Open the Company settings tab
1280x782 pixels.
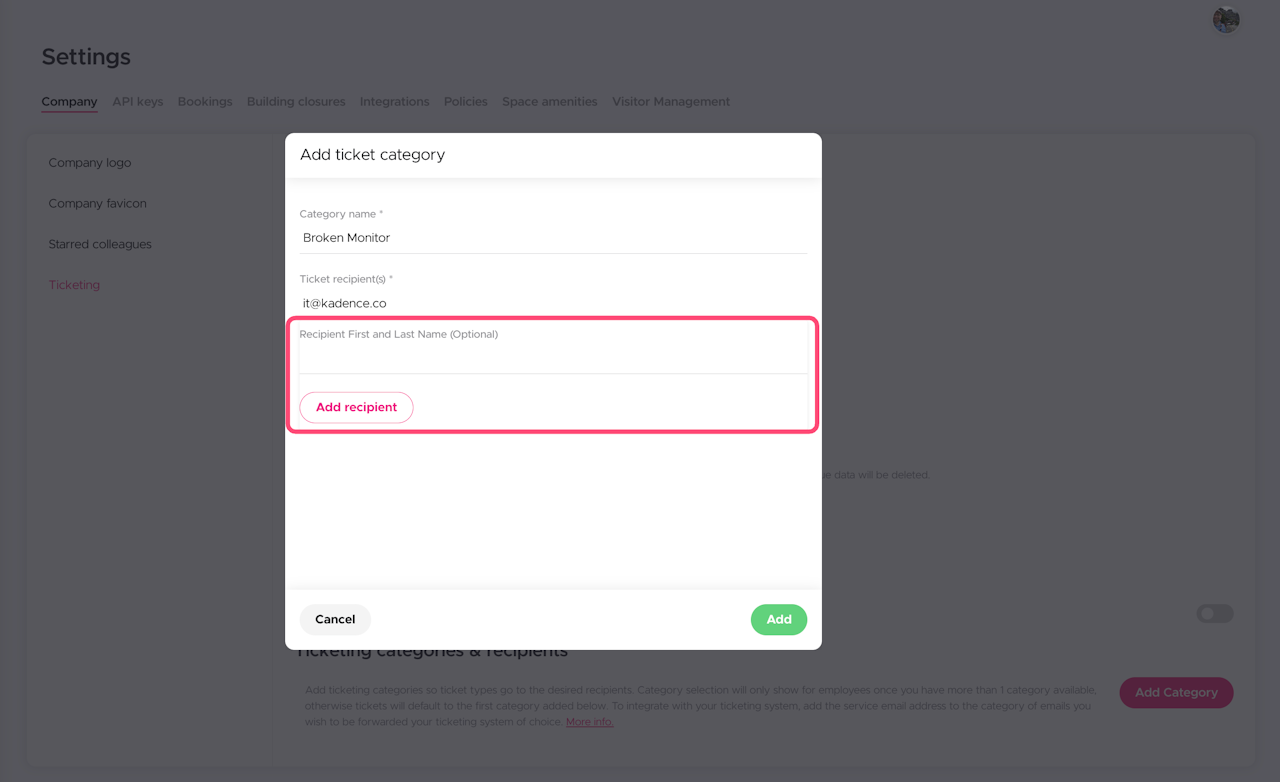pos(69,102)
